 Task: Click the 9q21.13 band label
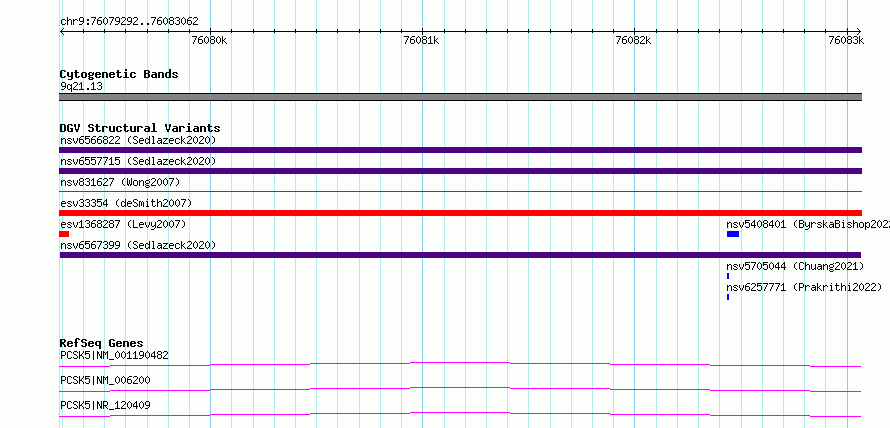click(x=81, y=87)
